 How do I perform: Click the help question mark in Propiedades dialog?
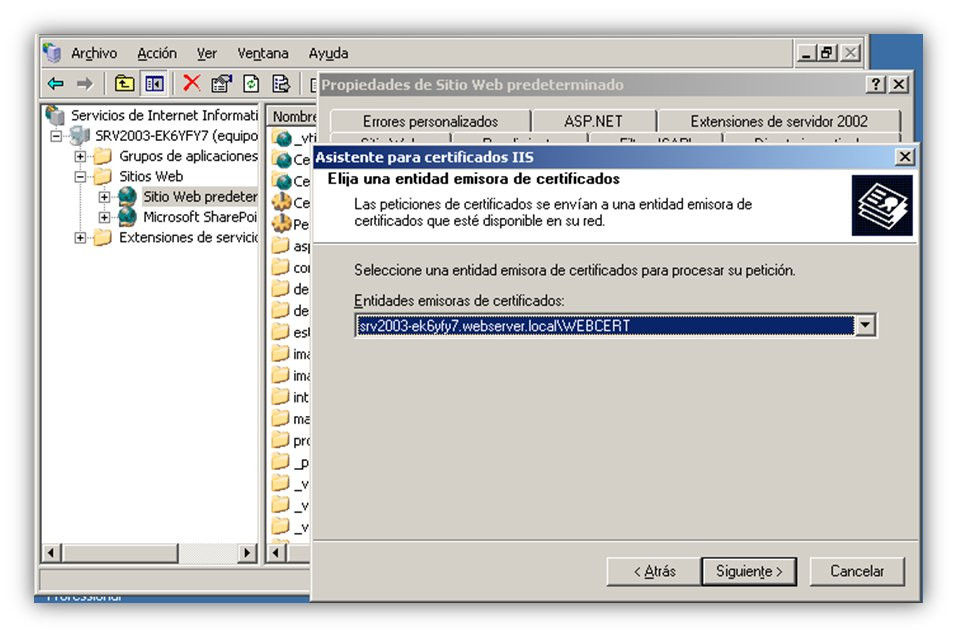tap(876, 84)
